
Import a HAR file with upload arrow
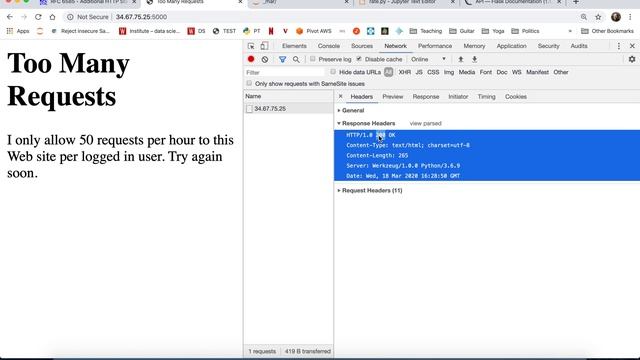coord(461,59)
